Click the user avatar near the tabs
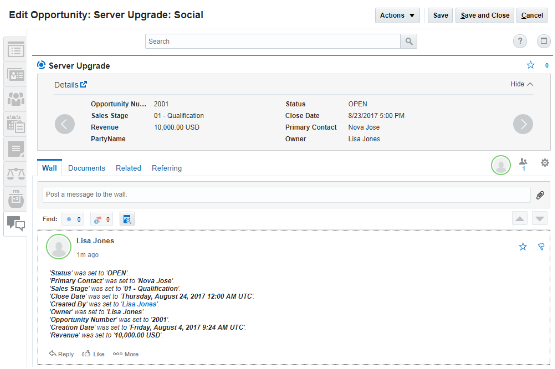555x369 pixels. 501,165
